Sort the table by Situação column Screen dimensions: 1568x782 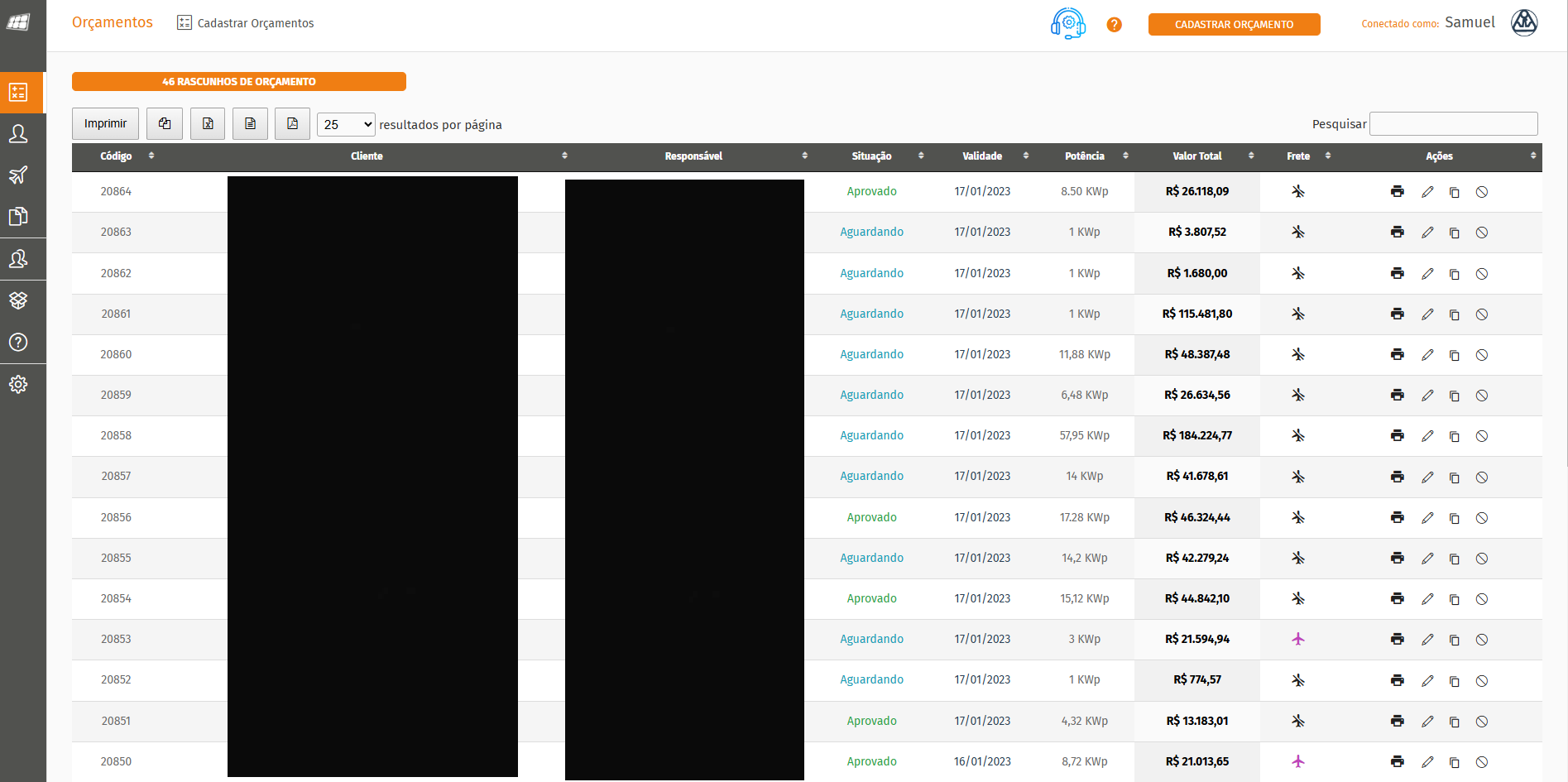(871, 156)
